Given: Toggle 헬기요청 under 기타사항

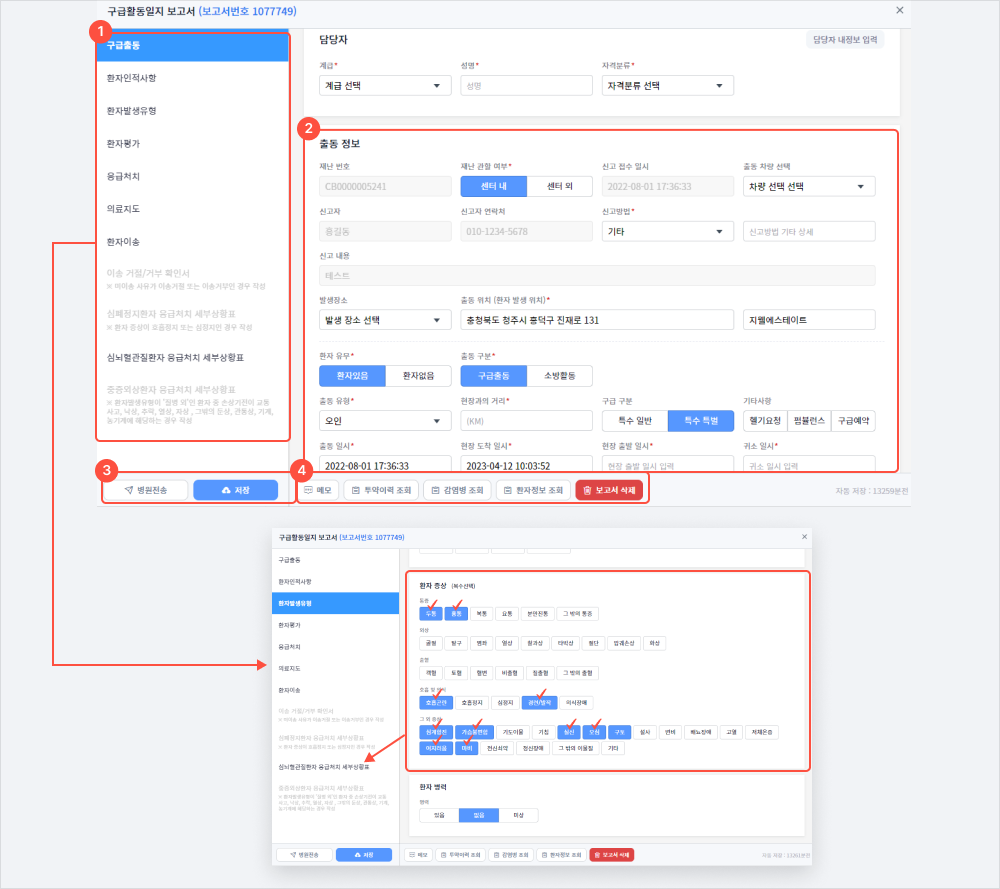Looking at the screenshot, I should [x=765, y=421].
